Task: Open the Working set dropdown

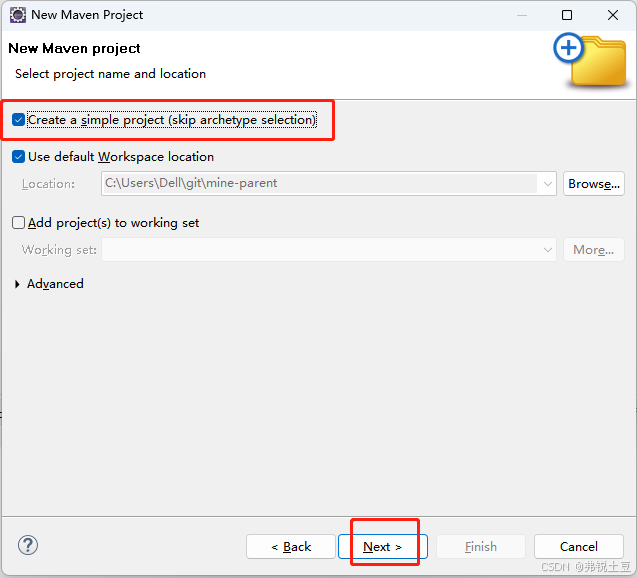Action: [x=547, y=249]
